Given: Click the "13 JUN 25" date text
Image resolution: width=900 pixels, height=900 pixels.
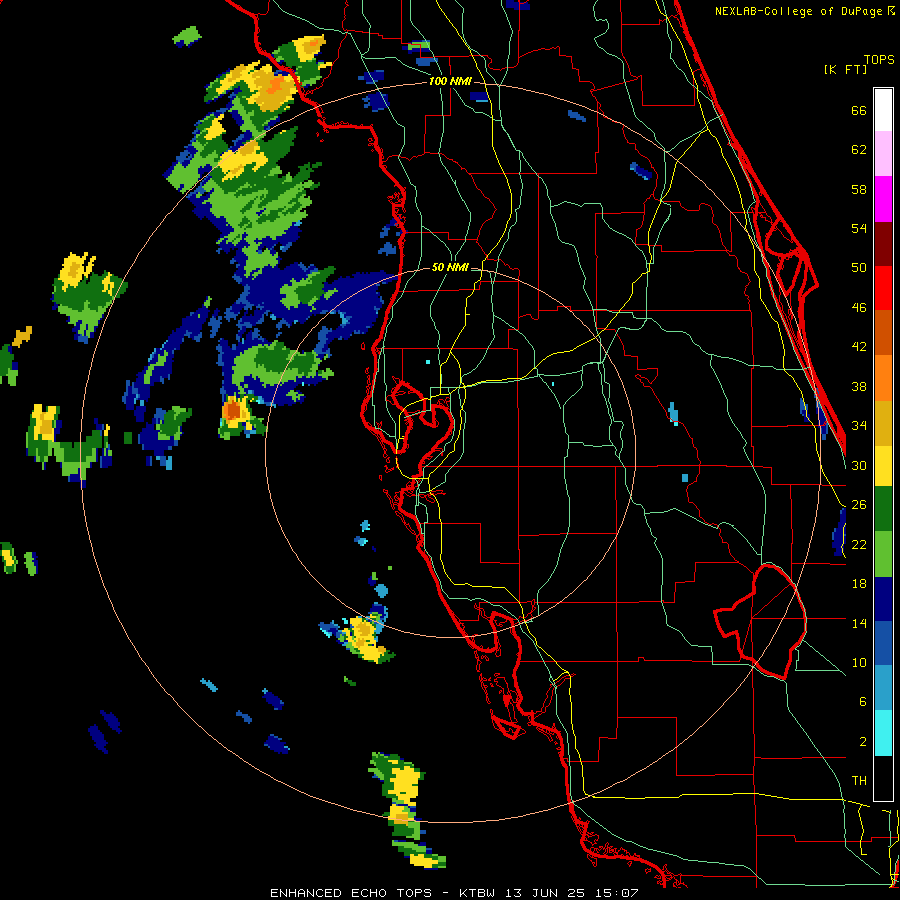Looking at the screenshot, I should 545,893.
